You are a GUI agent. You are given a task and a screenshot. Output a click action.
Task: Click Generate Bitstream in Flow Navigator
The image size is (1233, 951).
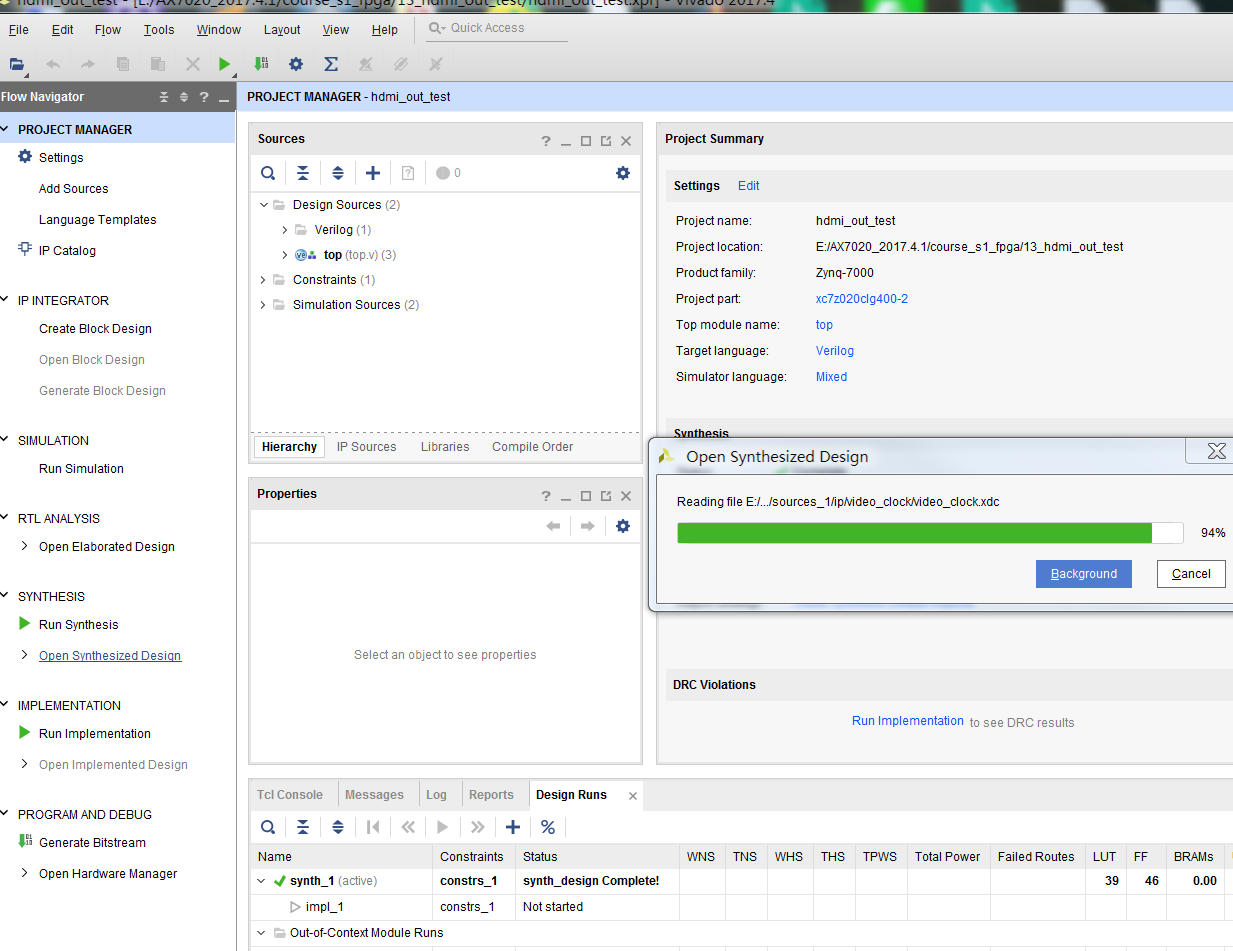(x=92, y=843)
